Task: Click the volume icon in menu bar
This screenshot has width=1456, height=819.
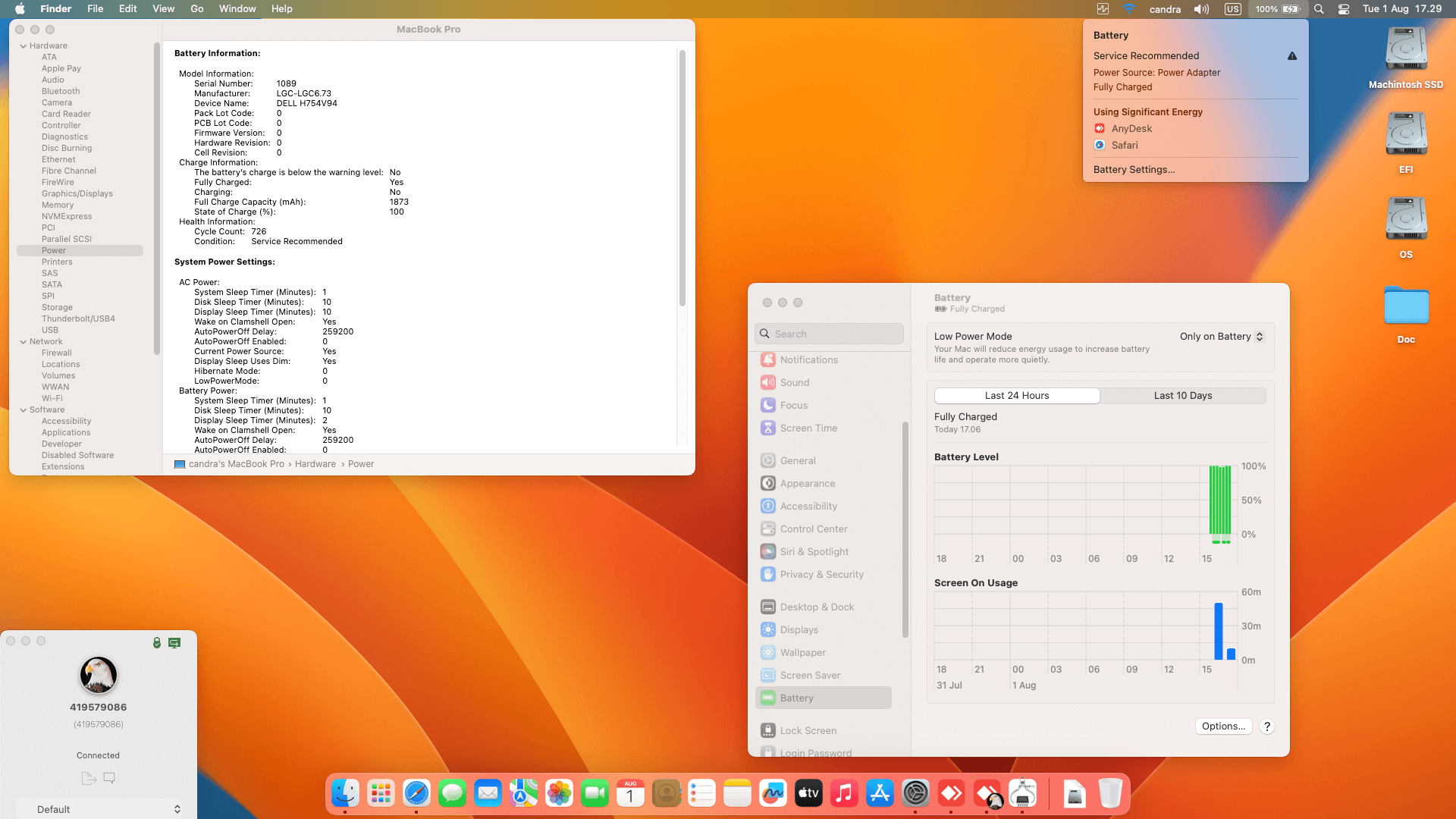Action: point(1201,9)
